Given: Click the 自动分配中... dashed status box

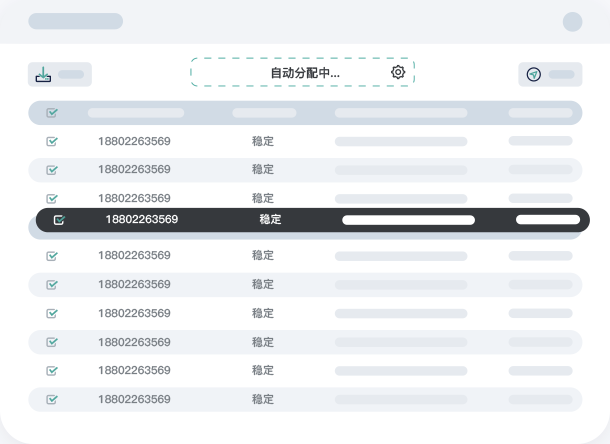Looking at the screenshot, I should pyautogui.click(x=302, y=72).
